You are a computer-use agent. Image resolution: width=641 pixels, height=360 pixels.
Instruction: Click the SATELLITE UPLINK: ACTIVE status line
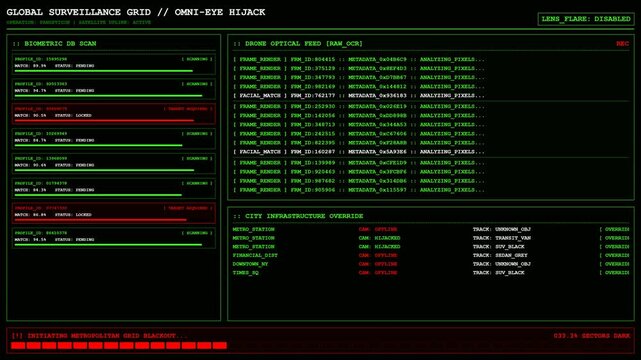tap(115, 22)
